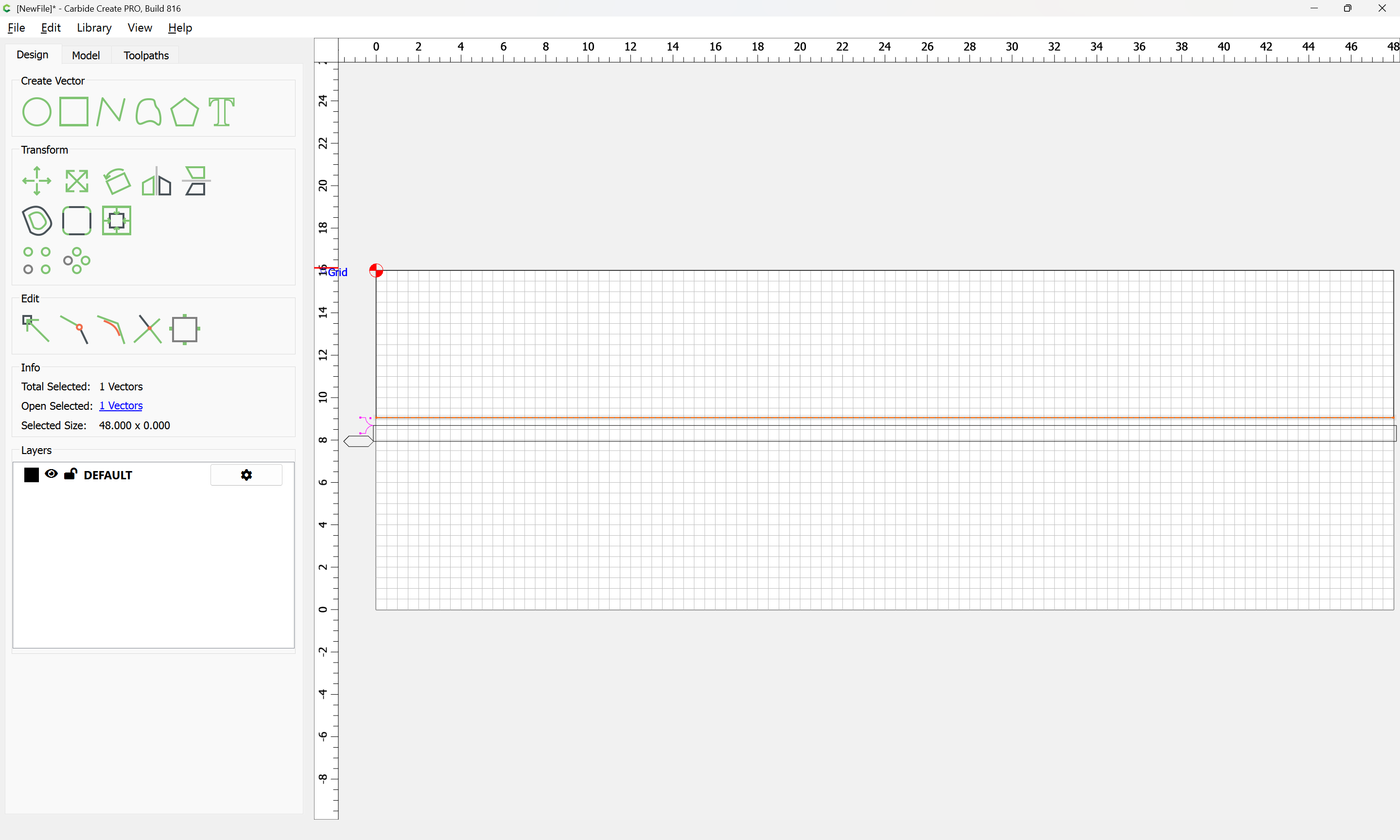Image resolution: width=1400 pixels, height=840 pixels.
Task: Open the Mirror/Flip transform tool
Action: pos(157,181)
